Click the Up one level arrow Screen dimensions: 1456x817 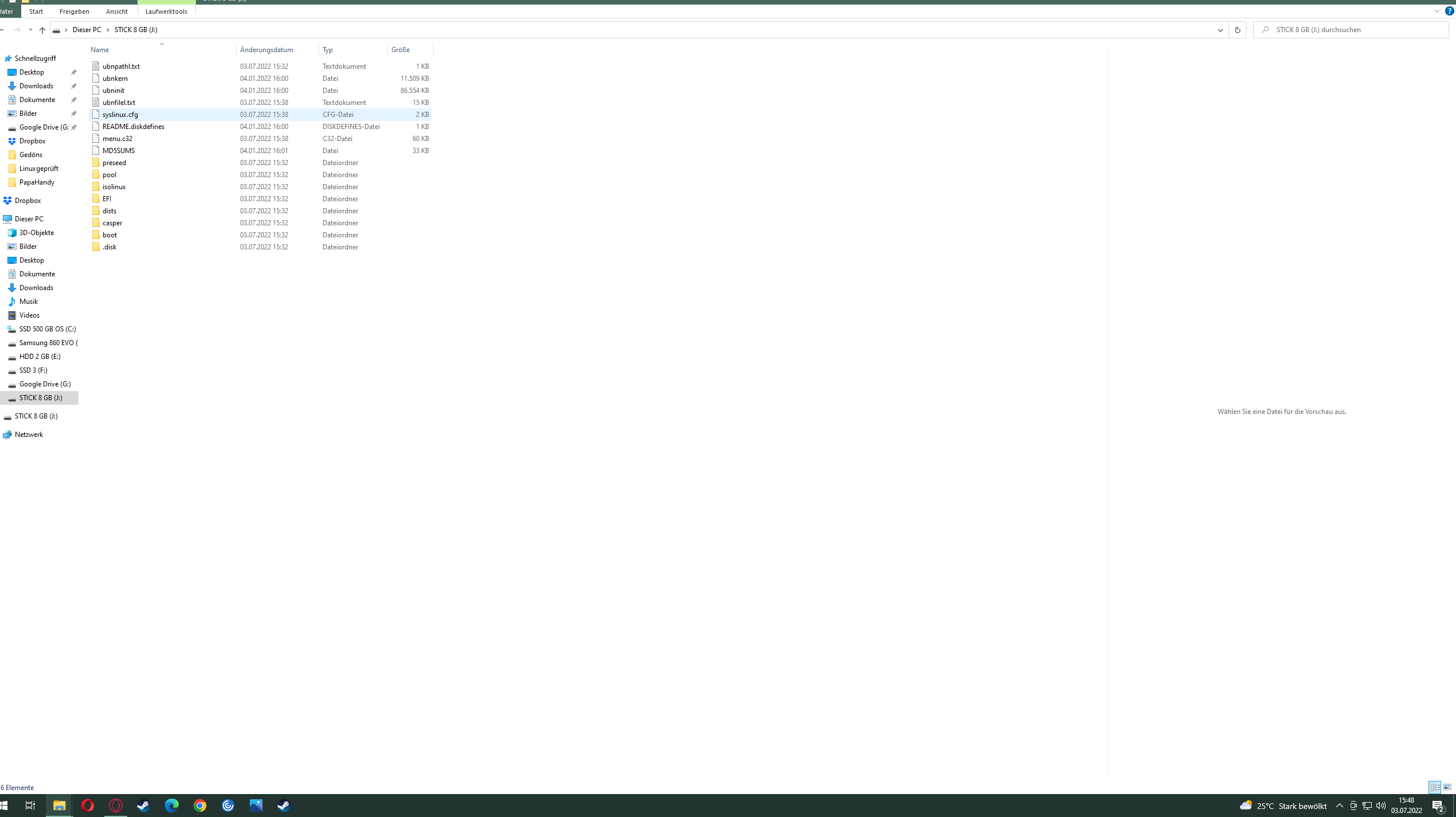tap(42, 30)
